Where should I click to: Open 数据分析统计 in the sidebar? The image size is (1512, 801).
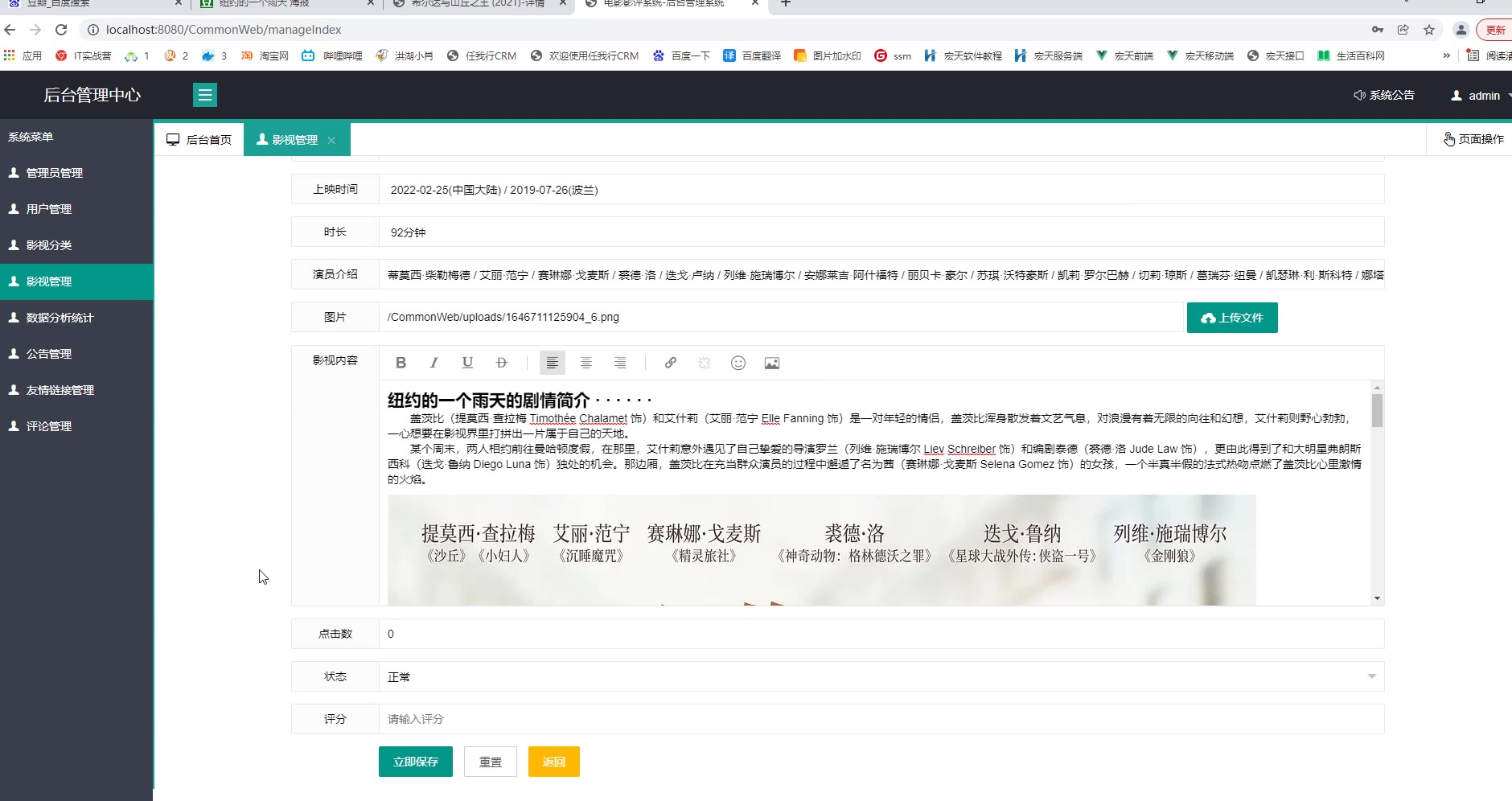(76, 318)
